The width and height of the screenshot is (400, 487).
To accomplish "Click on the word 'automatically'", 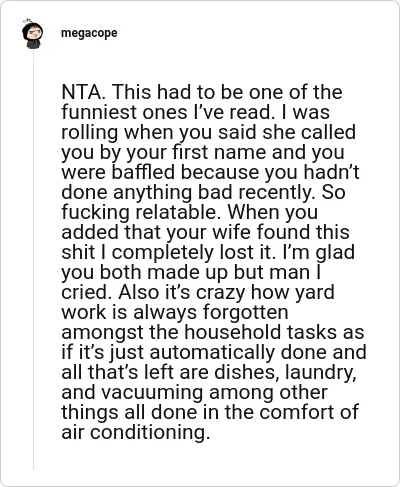I will (212, 352).
